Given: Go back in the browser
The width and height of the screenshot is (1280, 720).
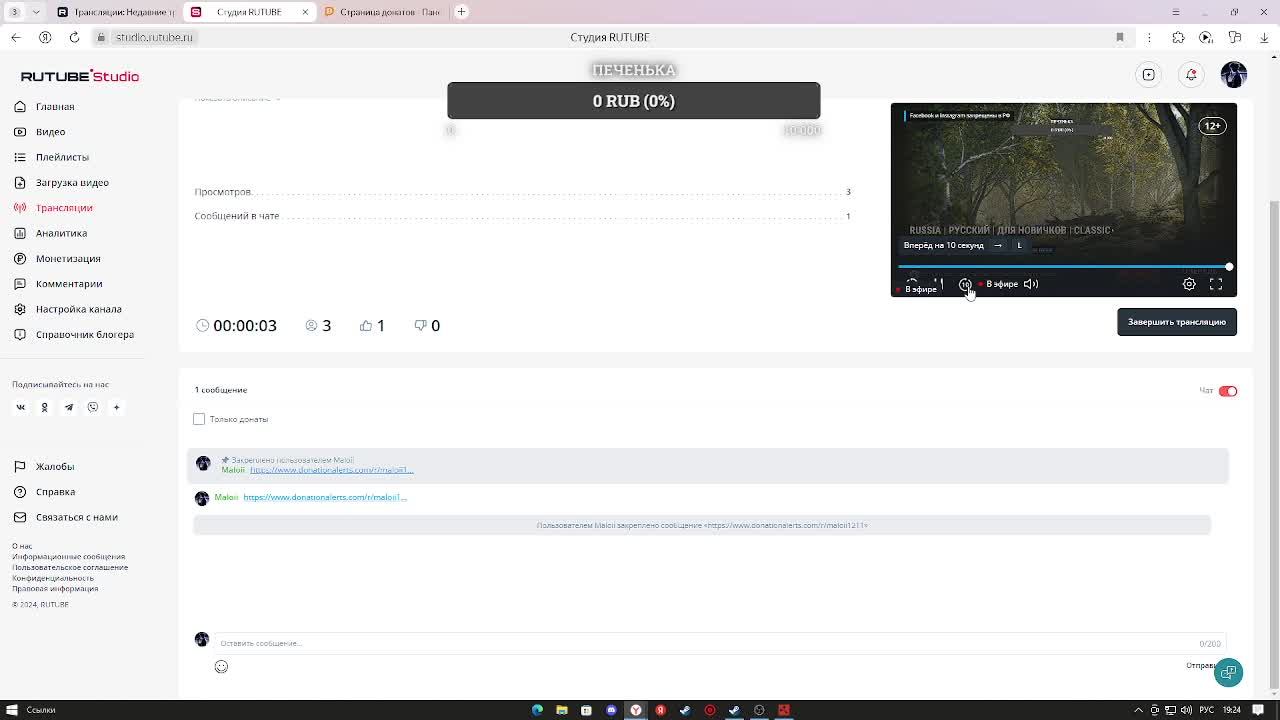Looking at the screenshot, I should pos(16,37).
